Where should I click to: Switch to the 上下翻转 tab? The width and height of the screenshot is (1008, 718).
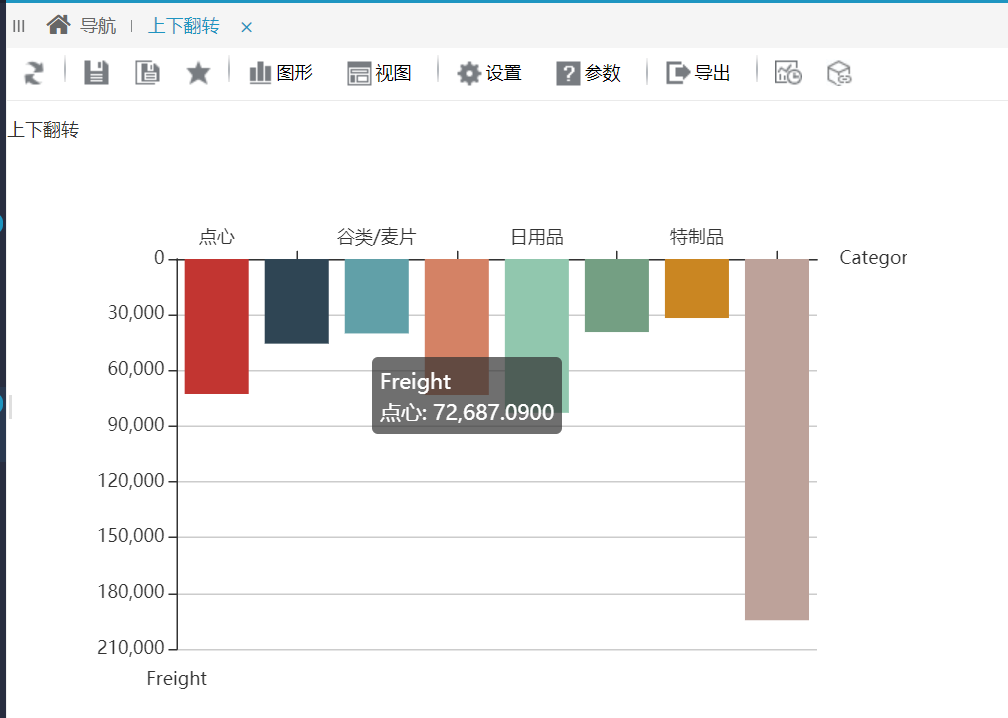click(x=184, y=26)
